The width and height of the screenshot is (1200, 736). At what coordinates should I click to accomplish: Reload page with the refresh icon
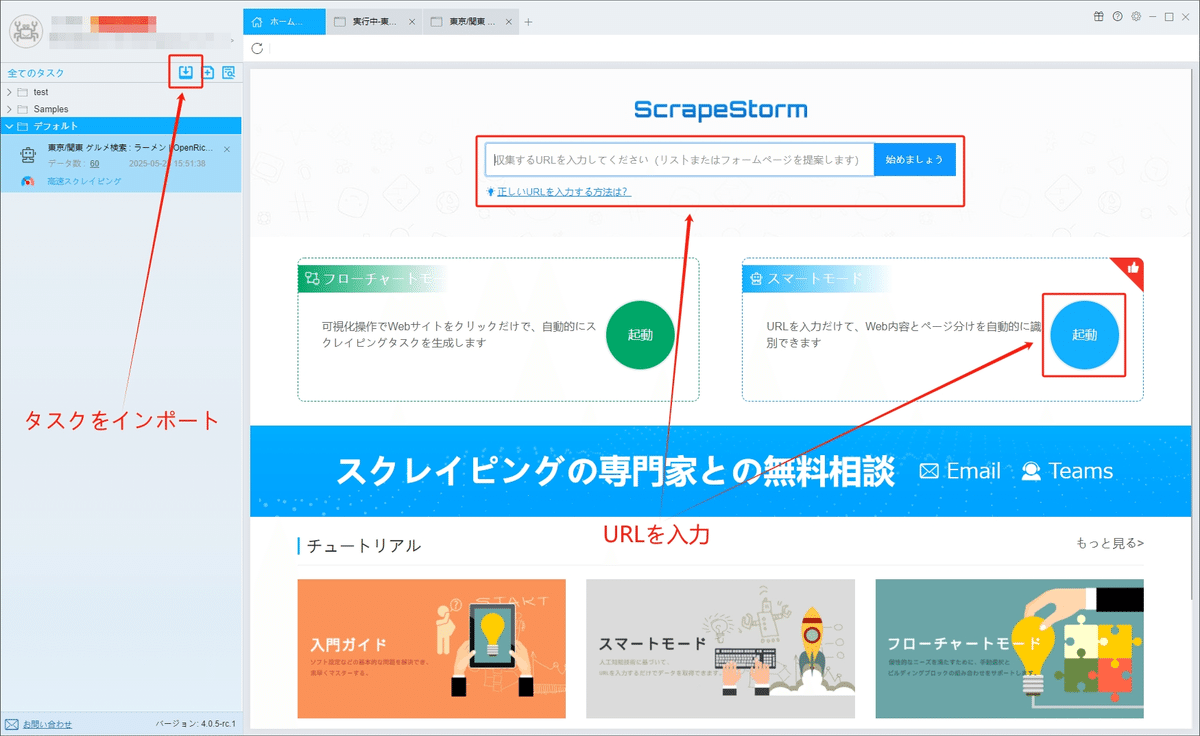click(258, 48)
